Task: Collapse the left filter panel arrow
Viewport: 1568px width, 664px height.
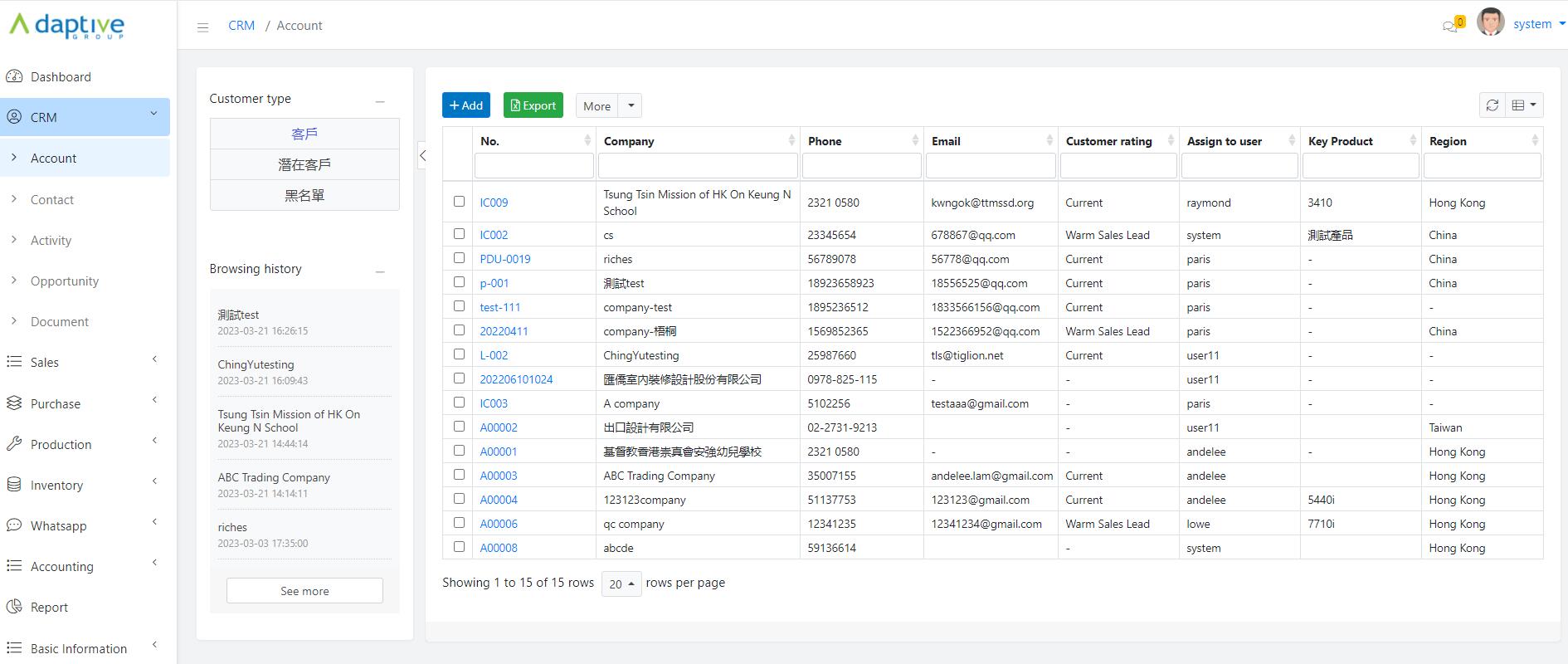Action: pyautogui.click(x=422, y=155)
